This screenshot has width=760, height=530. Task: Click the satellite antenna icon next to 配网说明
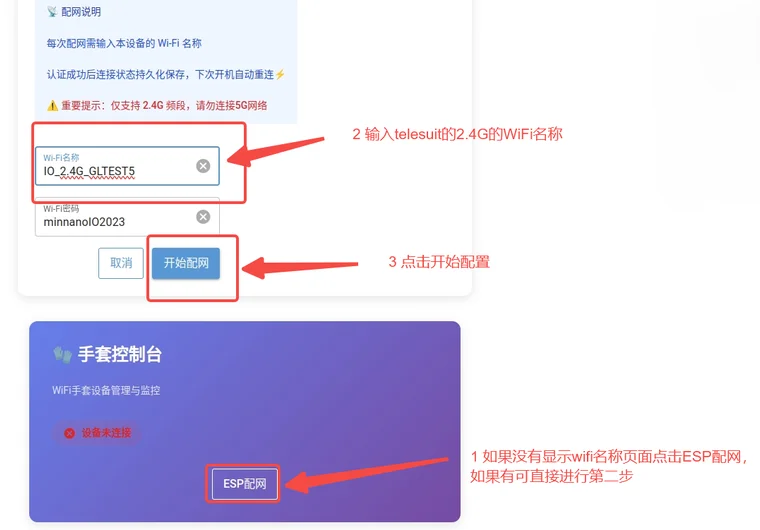[x=52, y=12]
